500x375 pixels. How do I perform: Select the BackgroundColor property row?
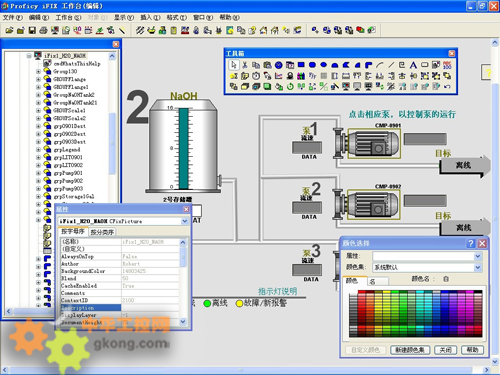click(120, 271)
